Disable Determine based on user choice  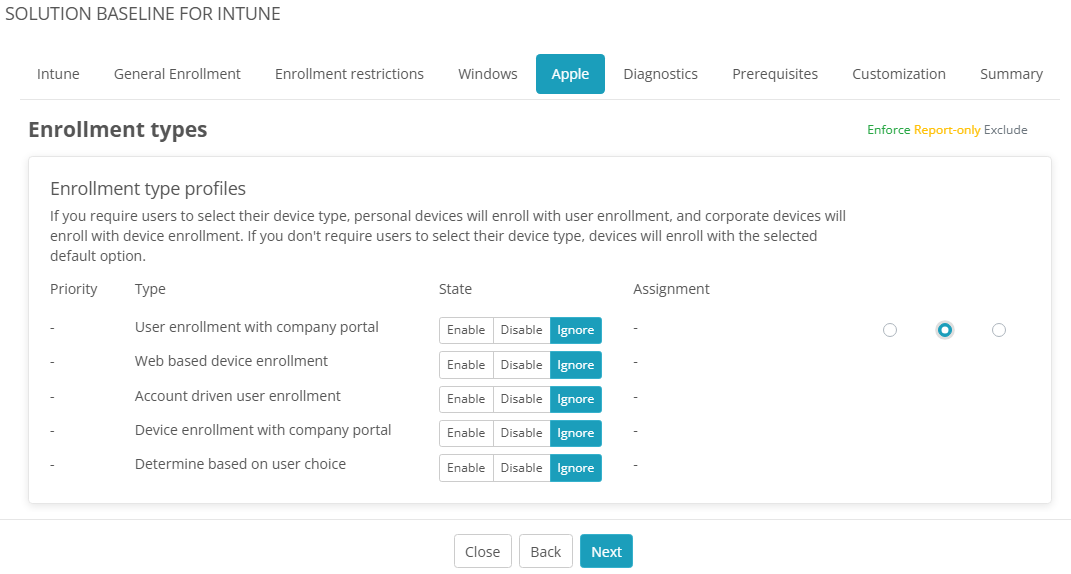click(x=521, y=468)
